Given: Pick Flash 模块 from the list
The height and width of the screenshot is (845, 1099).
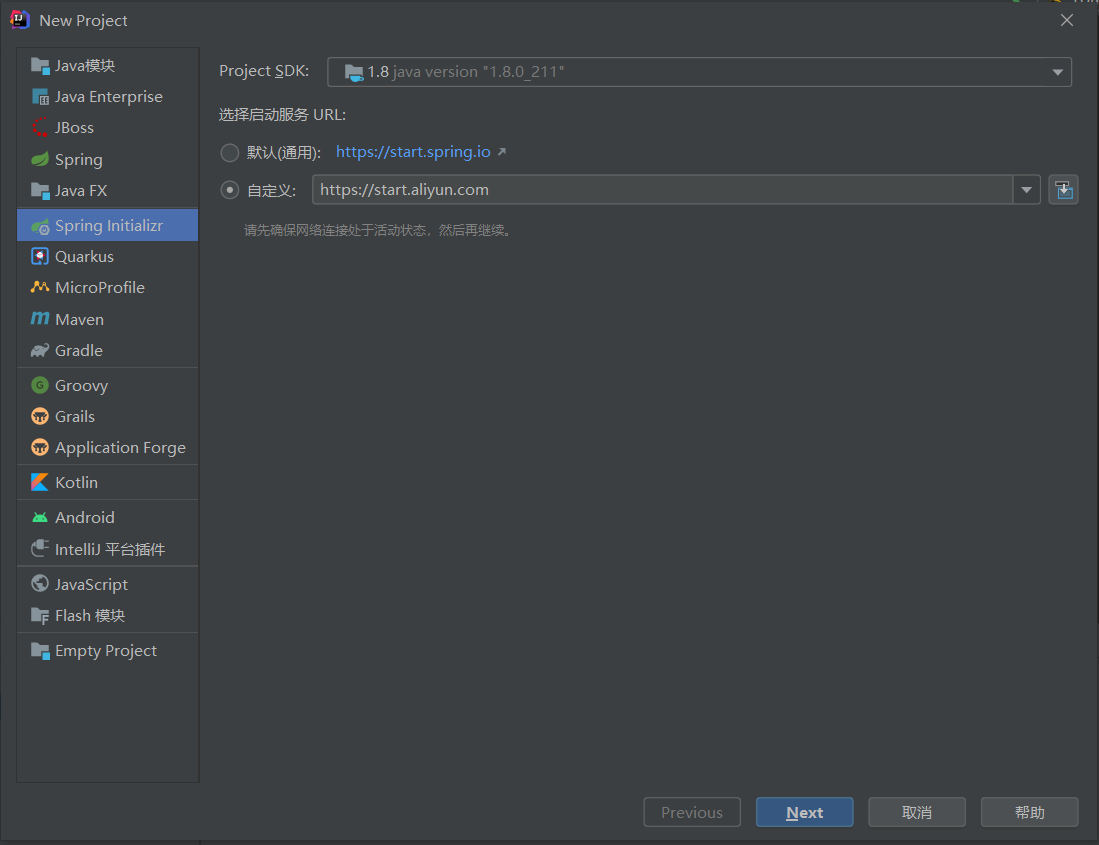Looking at the screenshot, I should (x=107, y=615).
